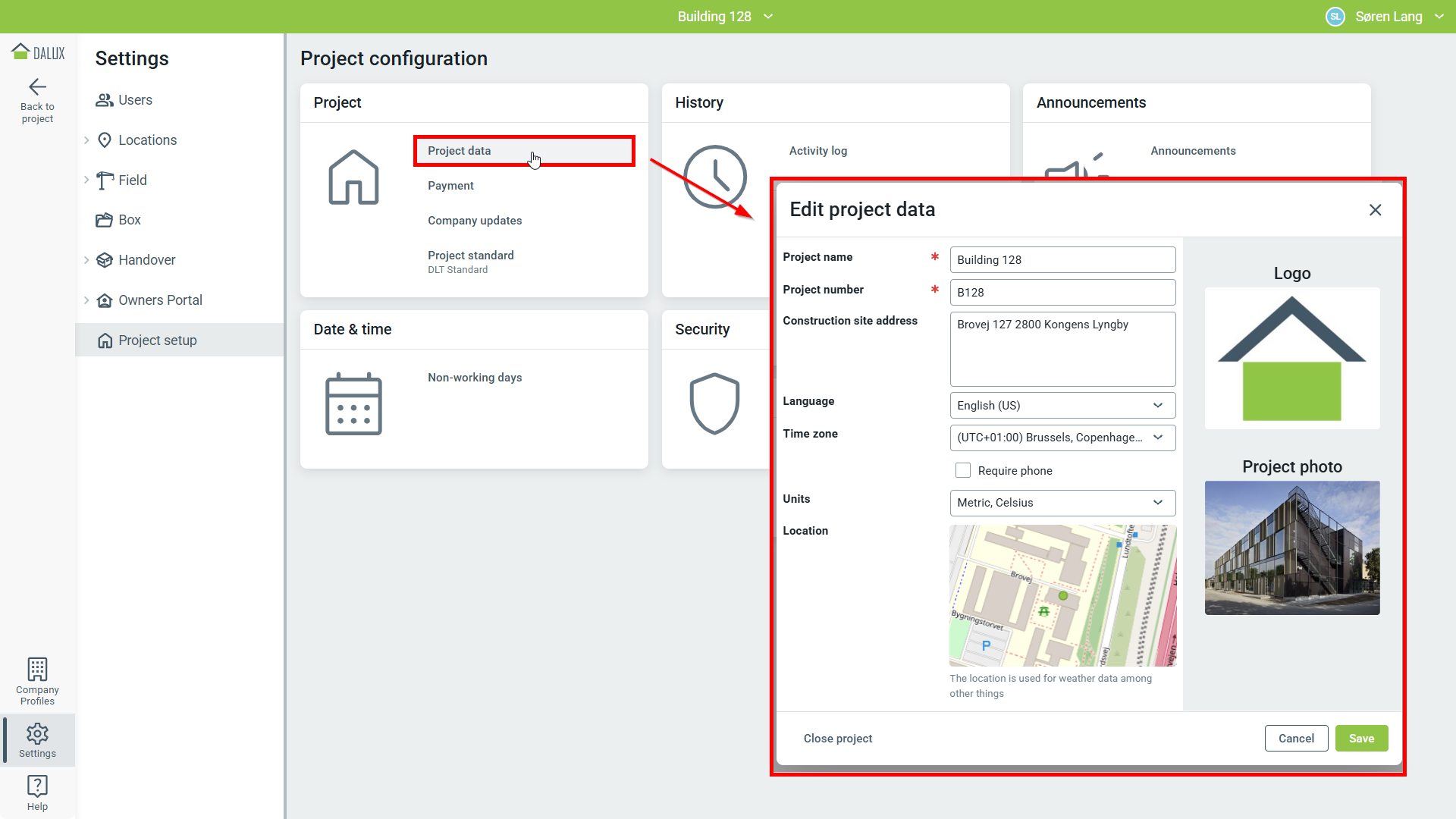Click the Dalux logo at top left
Screen dimensions: 1456x819
pyautogui.click(x=38, y=52)
